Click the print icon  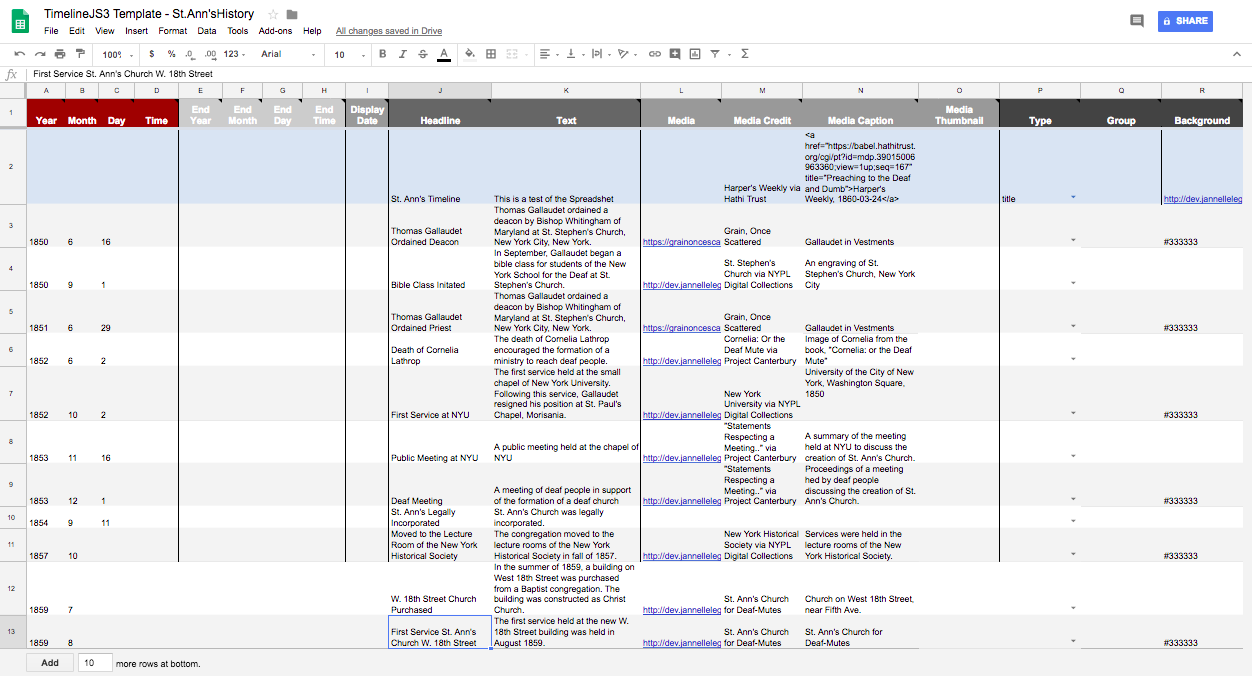tap(60, 54)
